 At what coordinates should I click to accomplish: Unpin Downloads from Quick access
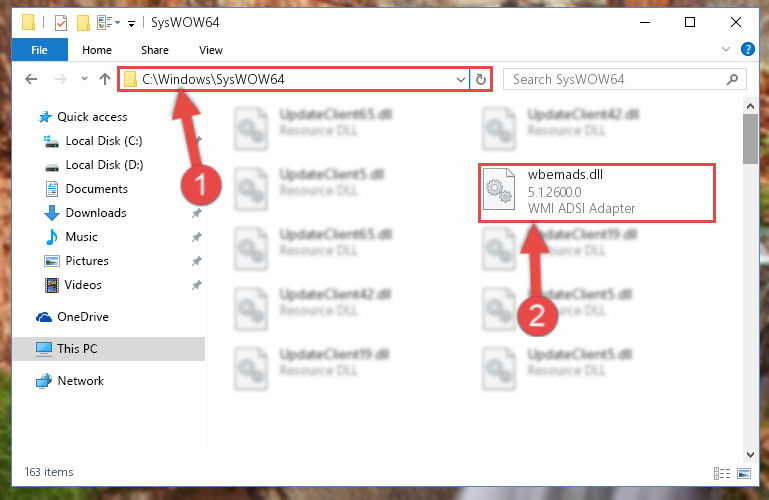(x=197, y=213)
